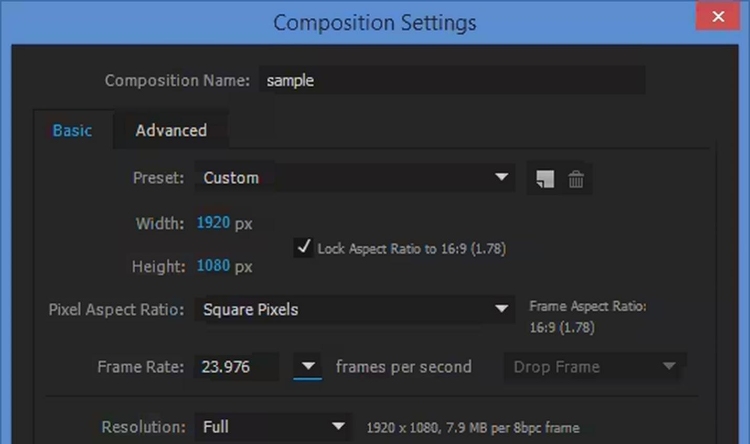Click the Composition Name text field

451,81
